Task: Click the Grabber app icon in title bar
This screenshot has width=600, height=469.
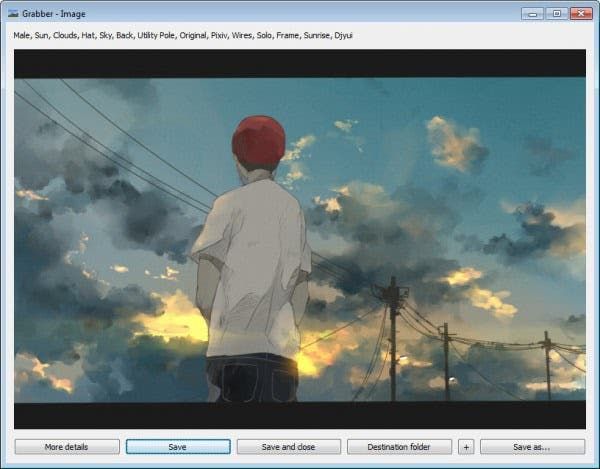Action: pyautogui.click(x=13, y=14)
